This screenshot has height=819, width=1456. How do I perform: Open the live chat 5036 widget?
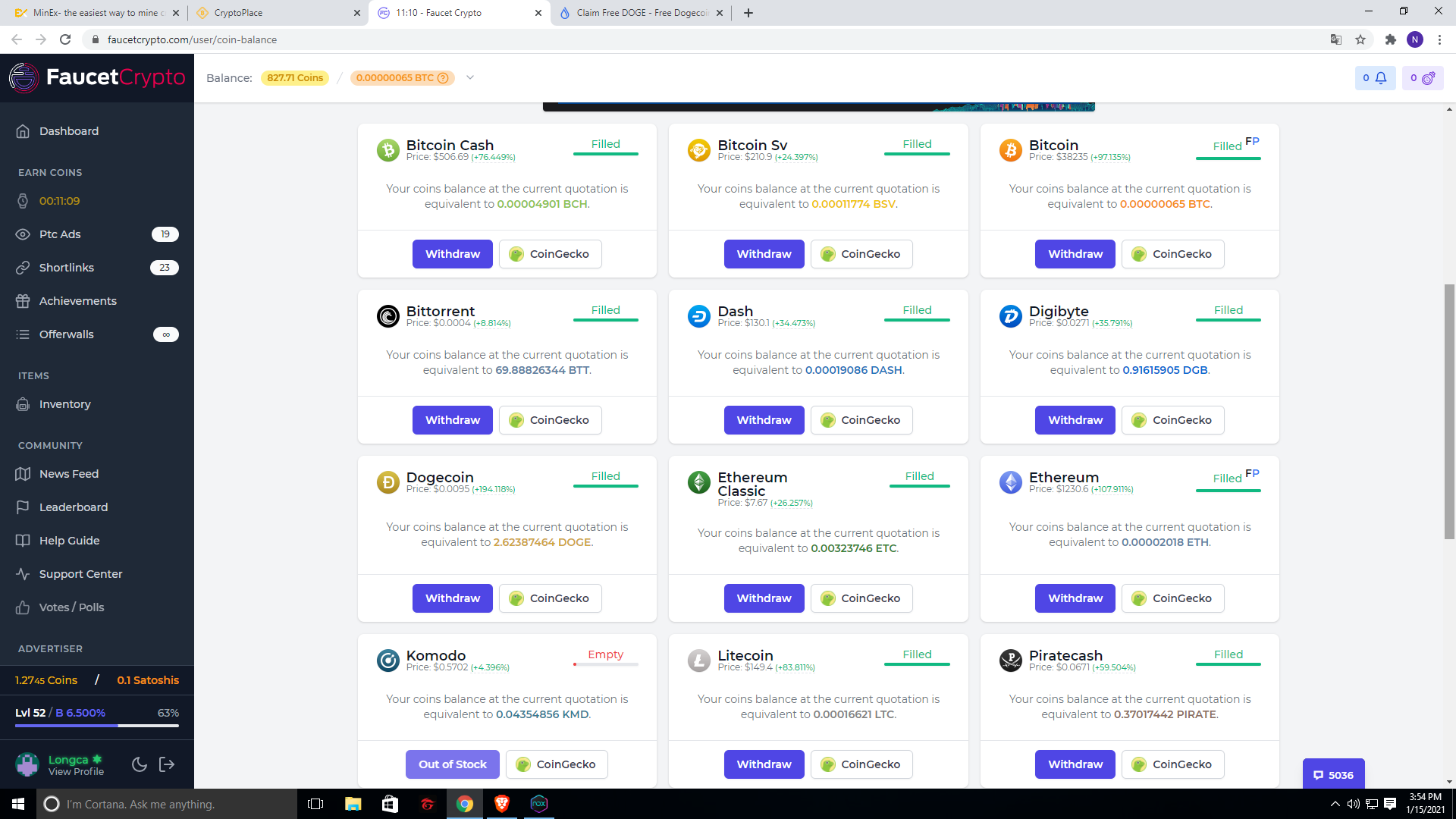1333,774
